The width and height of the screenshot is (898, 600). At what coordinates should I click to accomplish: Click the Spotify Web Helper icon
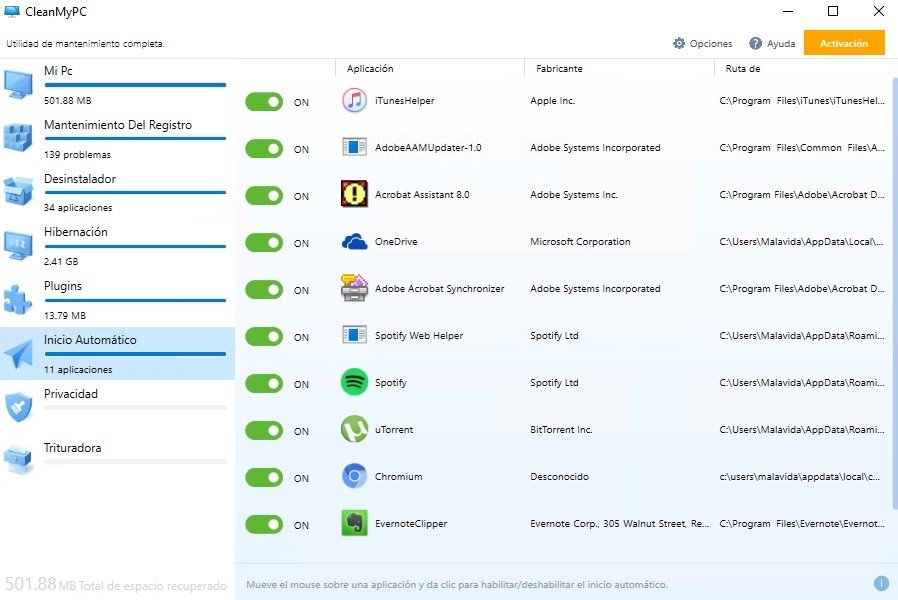pyautogui.click(x=355, y=335)
